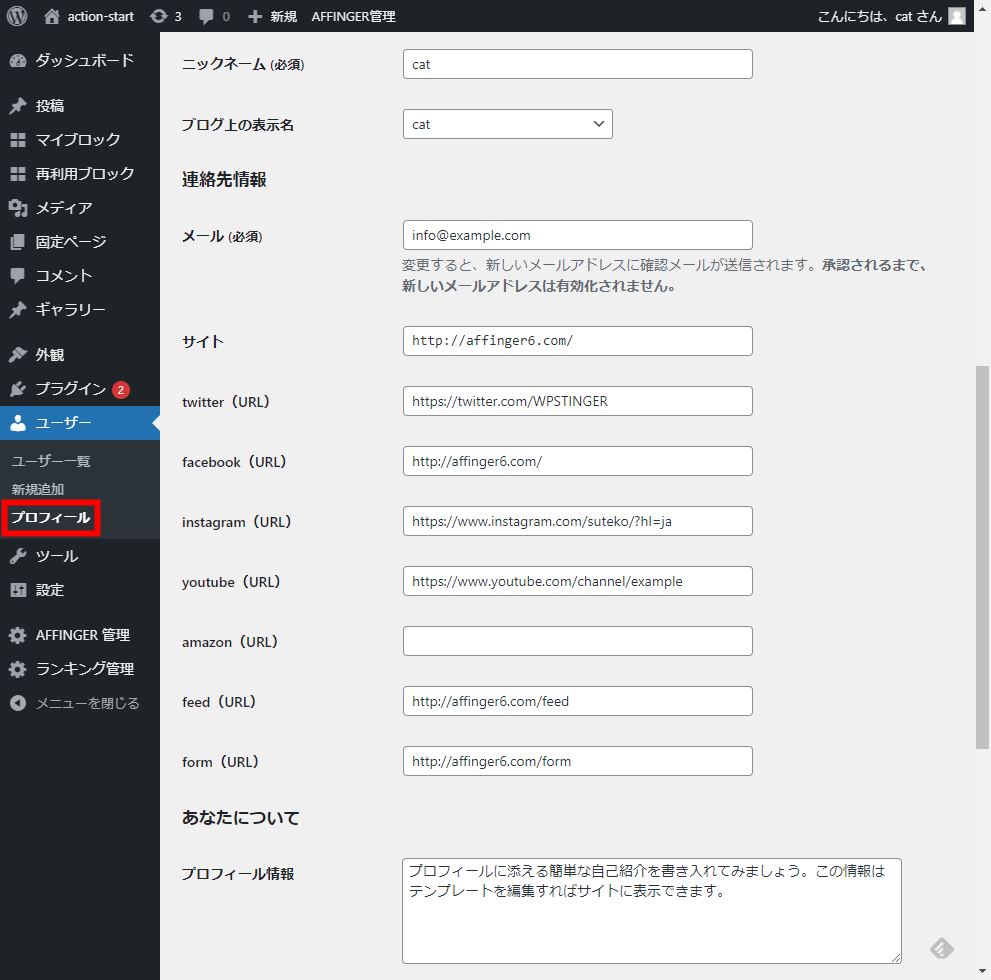Click the メディア icon in sidebar

tap(18, 208)
